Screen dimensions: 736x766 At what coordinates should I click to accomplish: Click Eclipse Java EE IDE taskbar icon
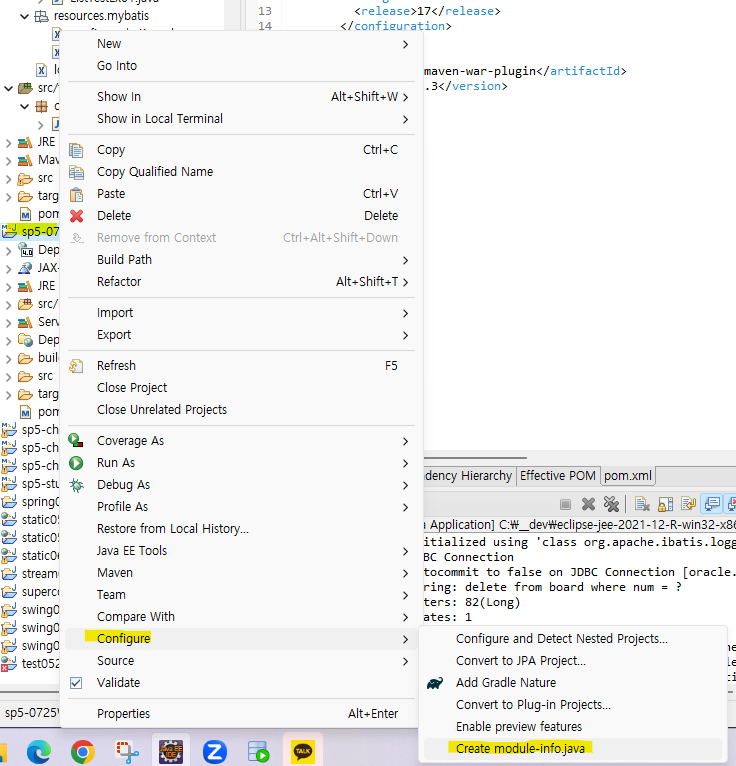[x=171, y=751]
